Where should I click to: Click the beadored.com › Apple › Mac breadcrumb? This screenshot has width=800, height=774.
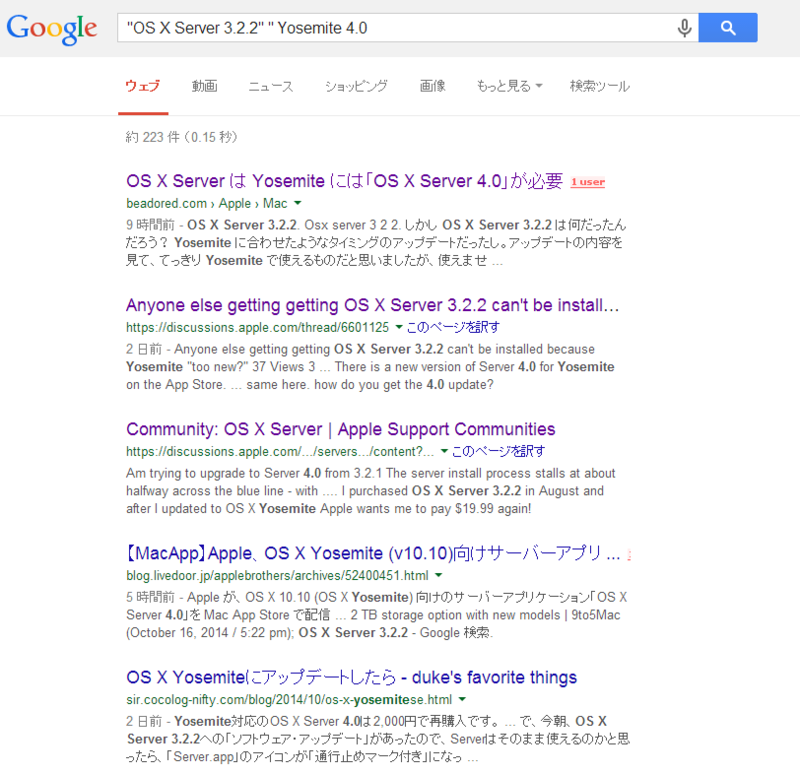point(207,204)
